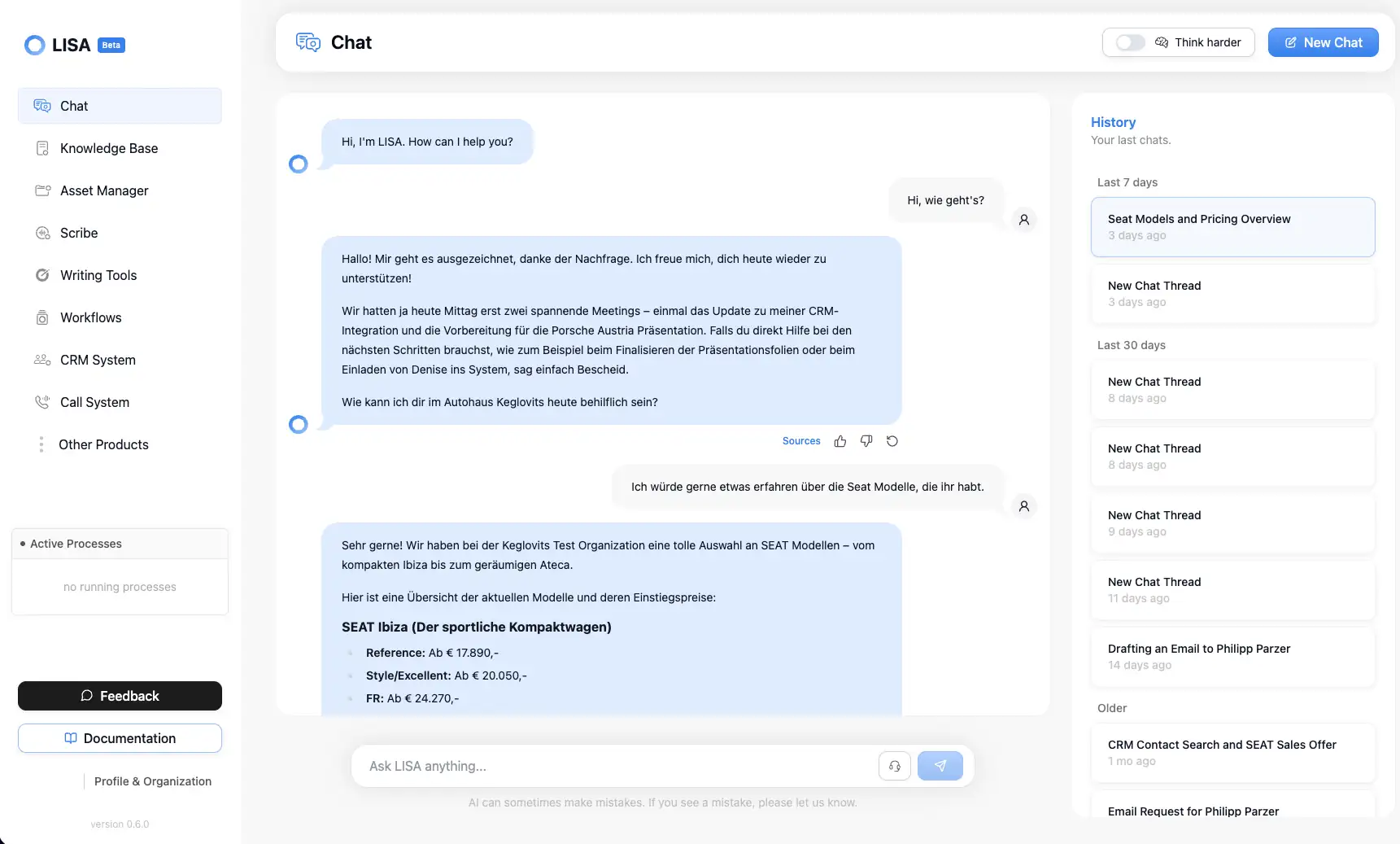
Task: Give a thumbs down to LISA's response
Action: pyautogui.click(x=866, y=440)
